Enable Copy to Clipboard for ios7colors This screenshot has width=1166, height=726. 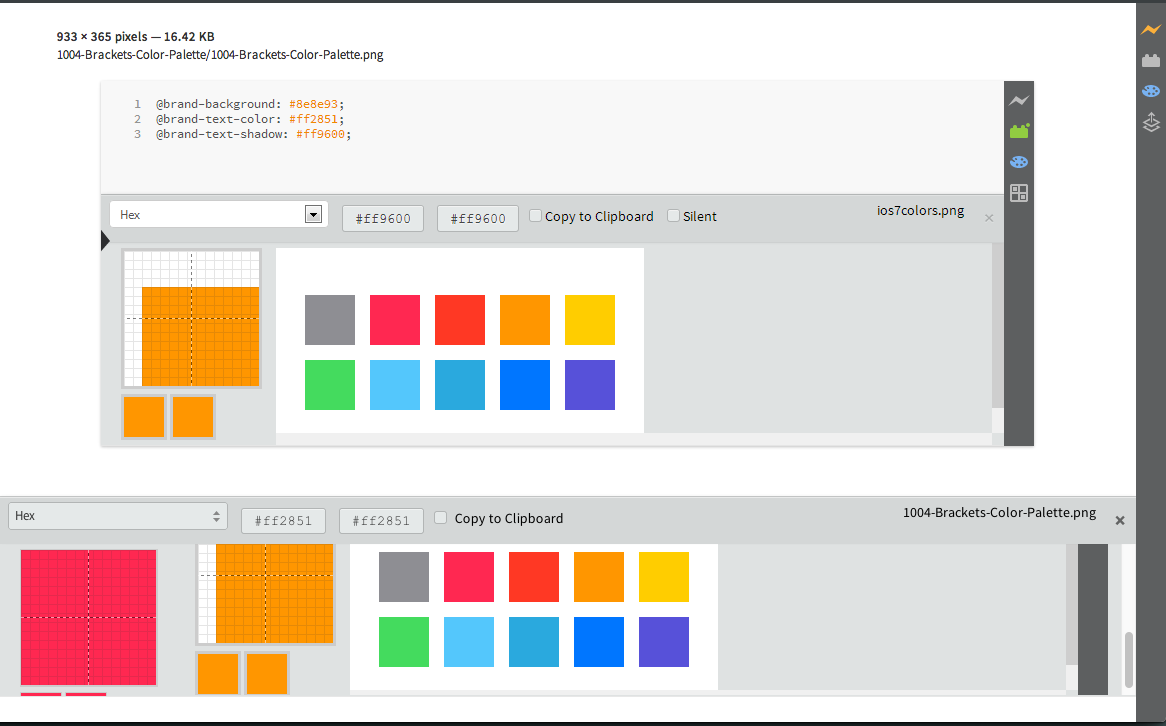pos(535,214)
